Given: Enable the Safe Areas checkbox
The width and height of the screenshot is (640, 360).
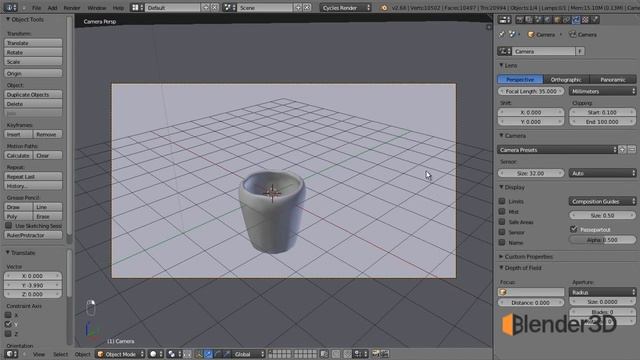Looking at the screenshot, I should tap(502, 222).
